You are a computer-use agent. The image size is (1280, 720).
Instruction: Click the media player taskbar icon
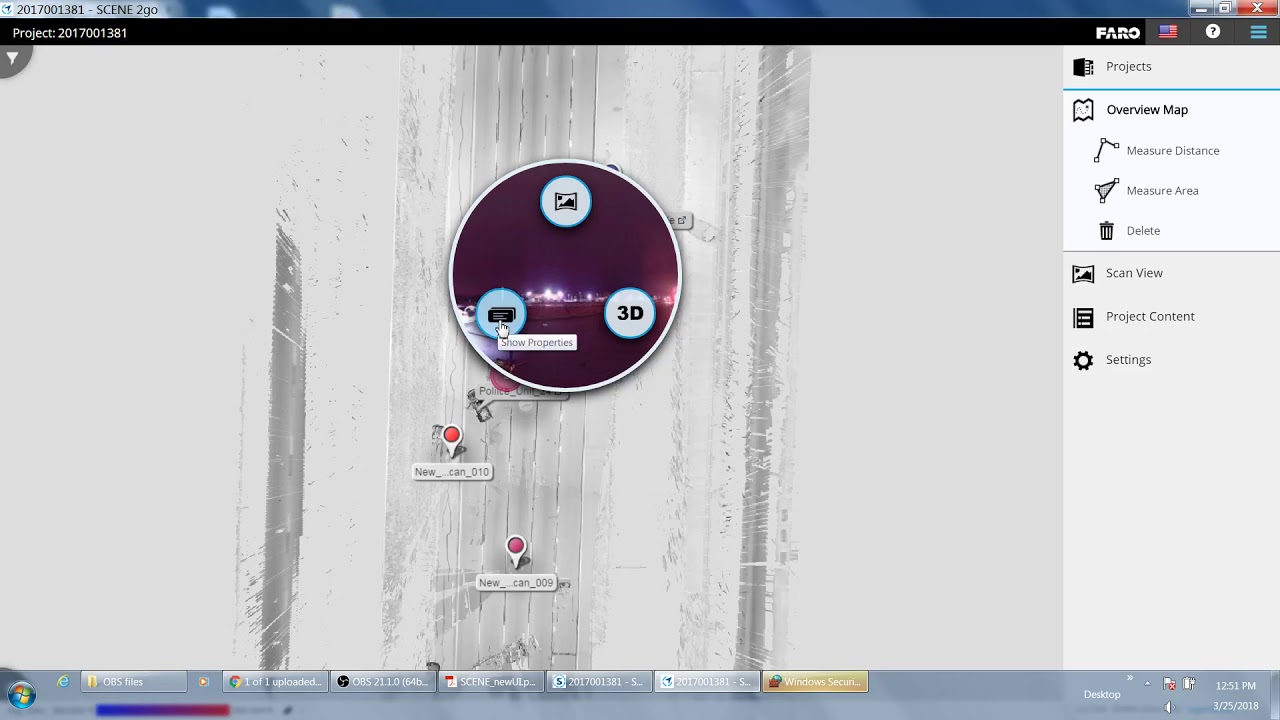(204, 682)
